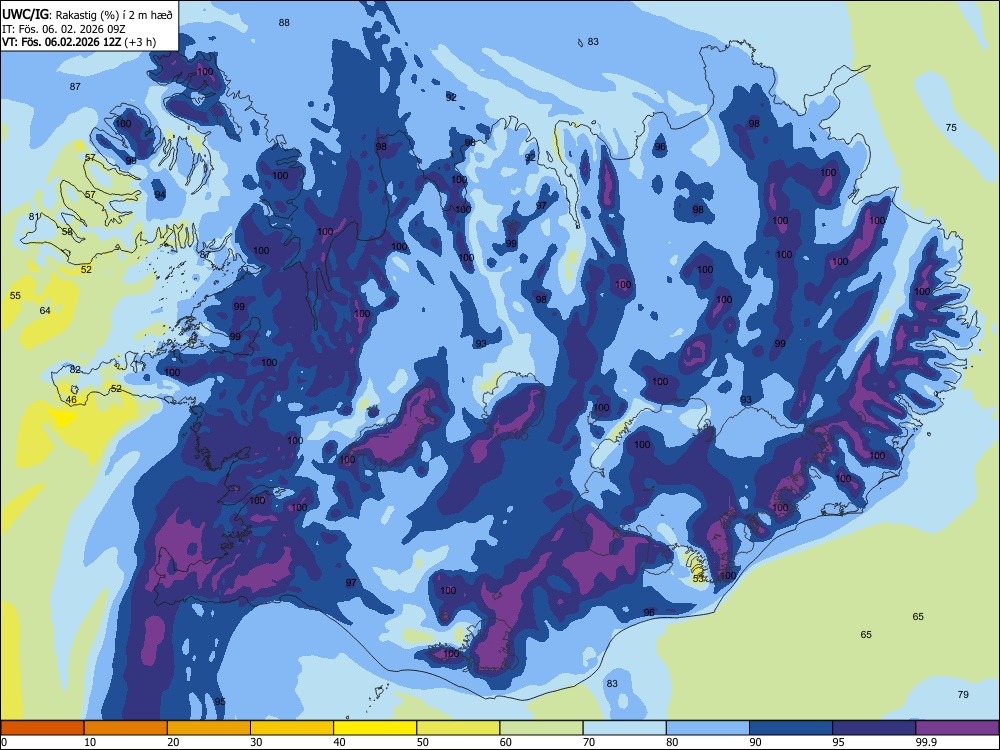Click the 80–90 light blue legend swatch
1000x750 pixels.
point(708,728)
